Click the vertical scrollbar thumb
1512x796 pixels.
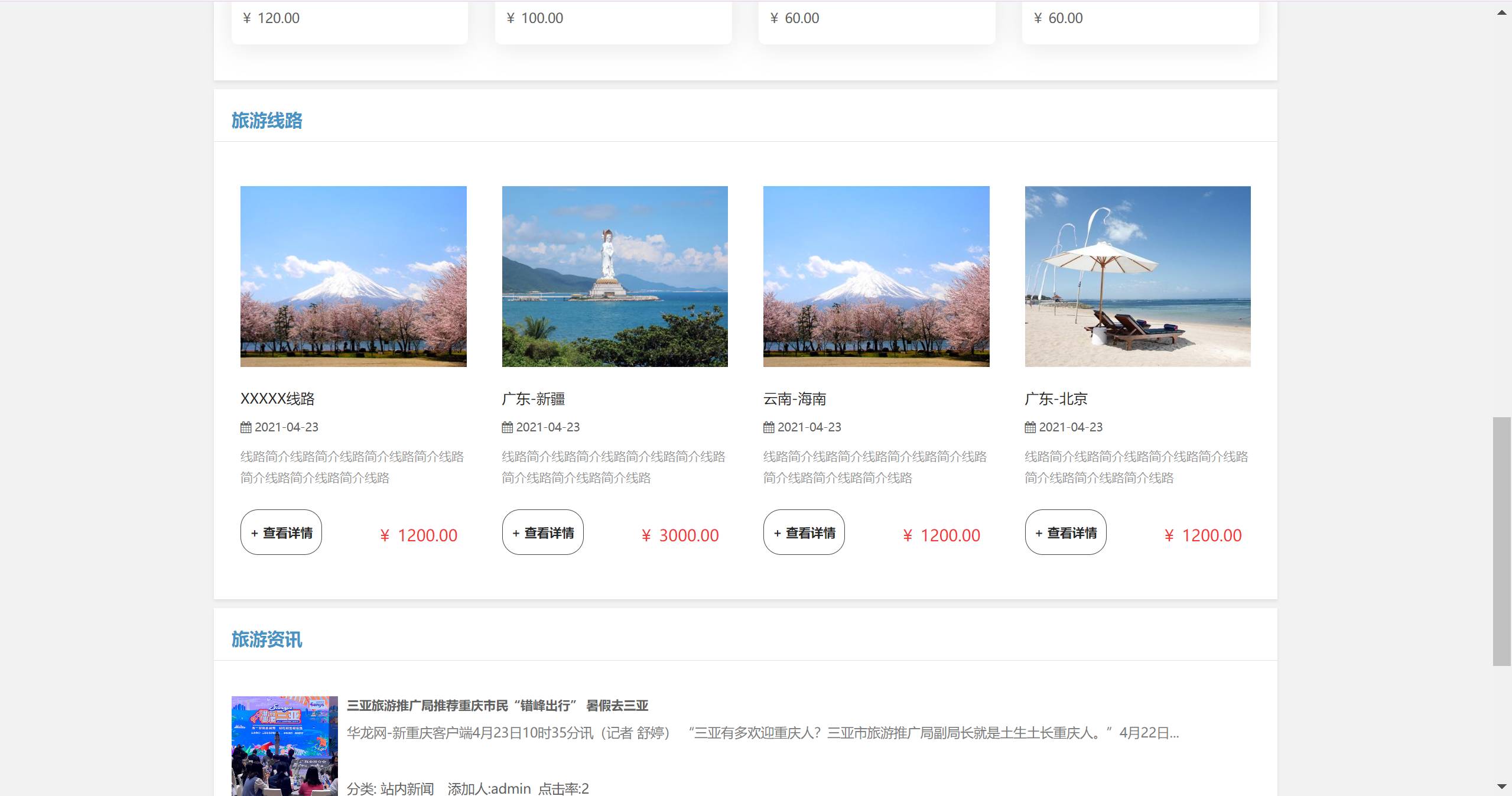[x=1501, y=541]
